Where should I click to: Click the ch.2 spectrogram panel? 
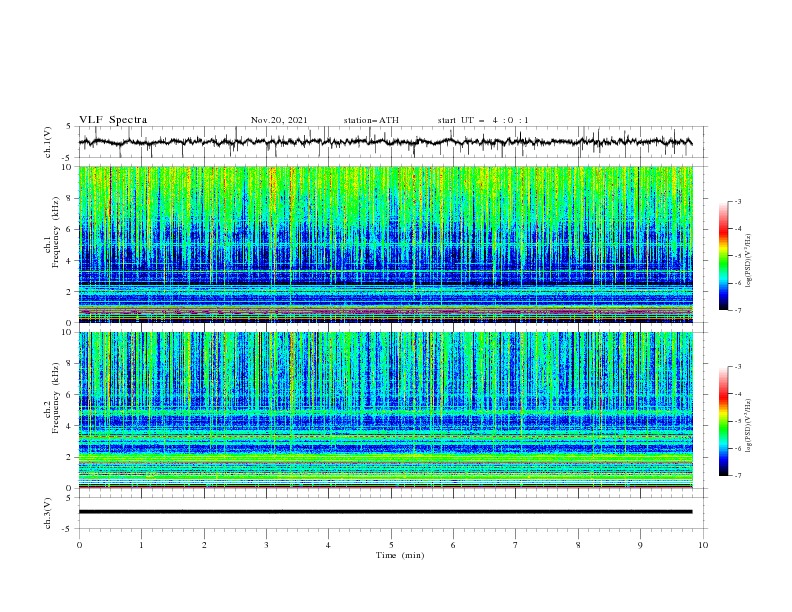pos(385,410)
